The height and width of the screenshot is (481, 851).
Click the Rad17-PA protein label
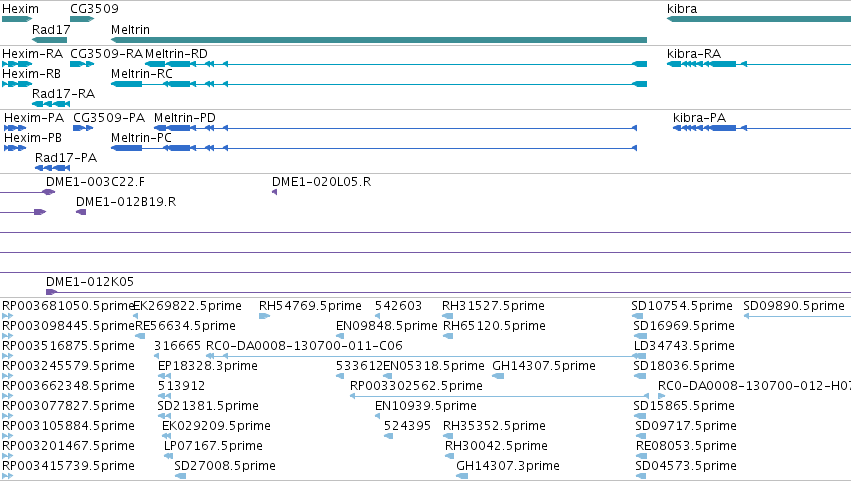(66, 158)
